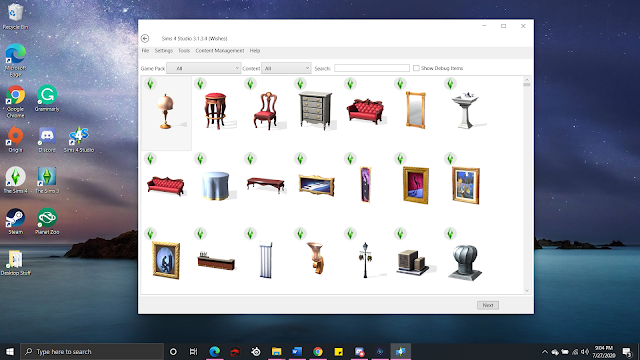Image resolution: width=640 pixels, height=360 pixels.
Task: Select the pedestal sink thumbnail
Action: [467, 111]
